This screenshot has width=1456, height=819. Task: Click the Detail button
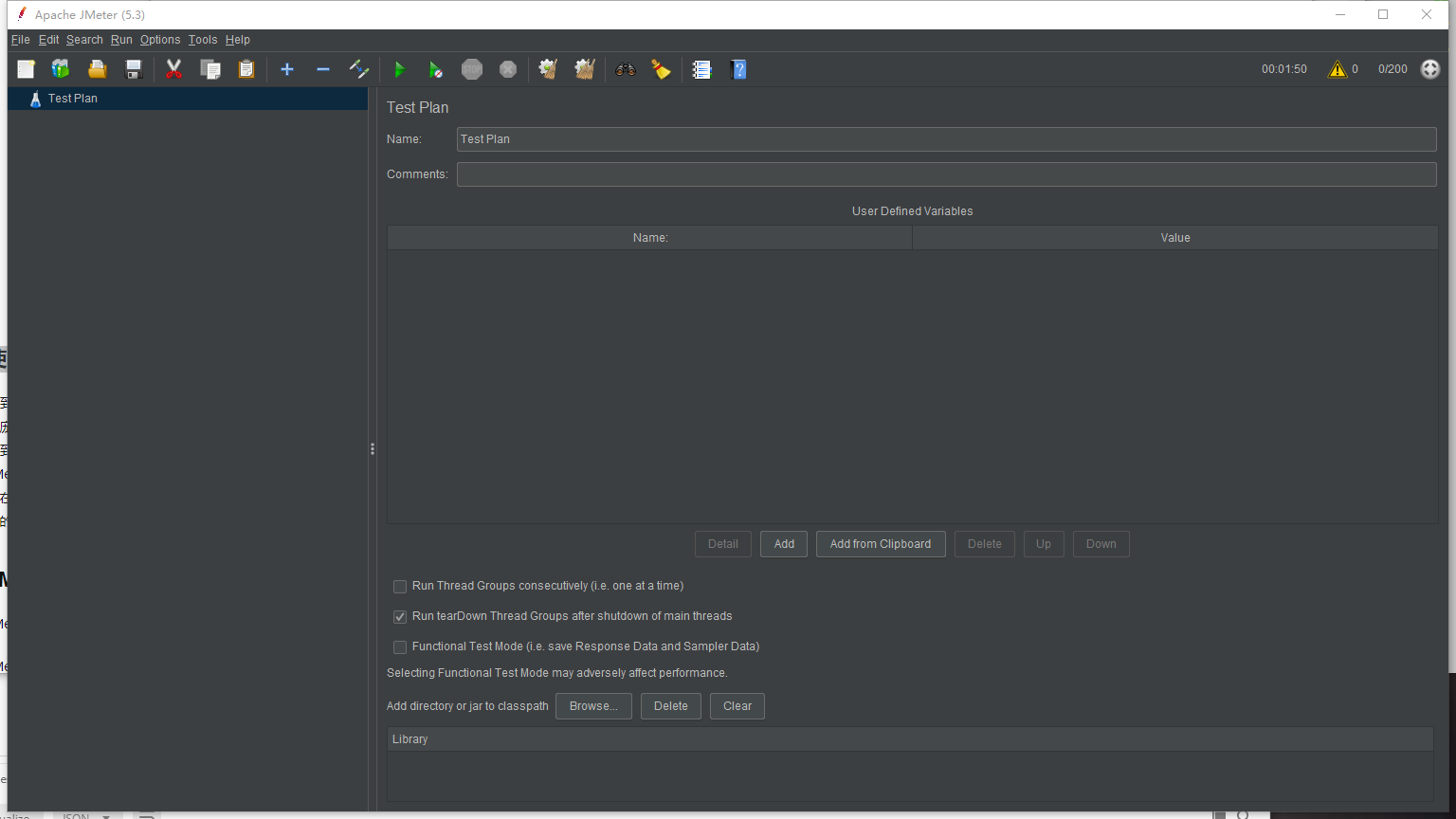pyautogui.click(x=723, y=544)
